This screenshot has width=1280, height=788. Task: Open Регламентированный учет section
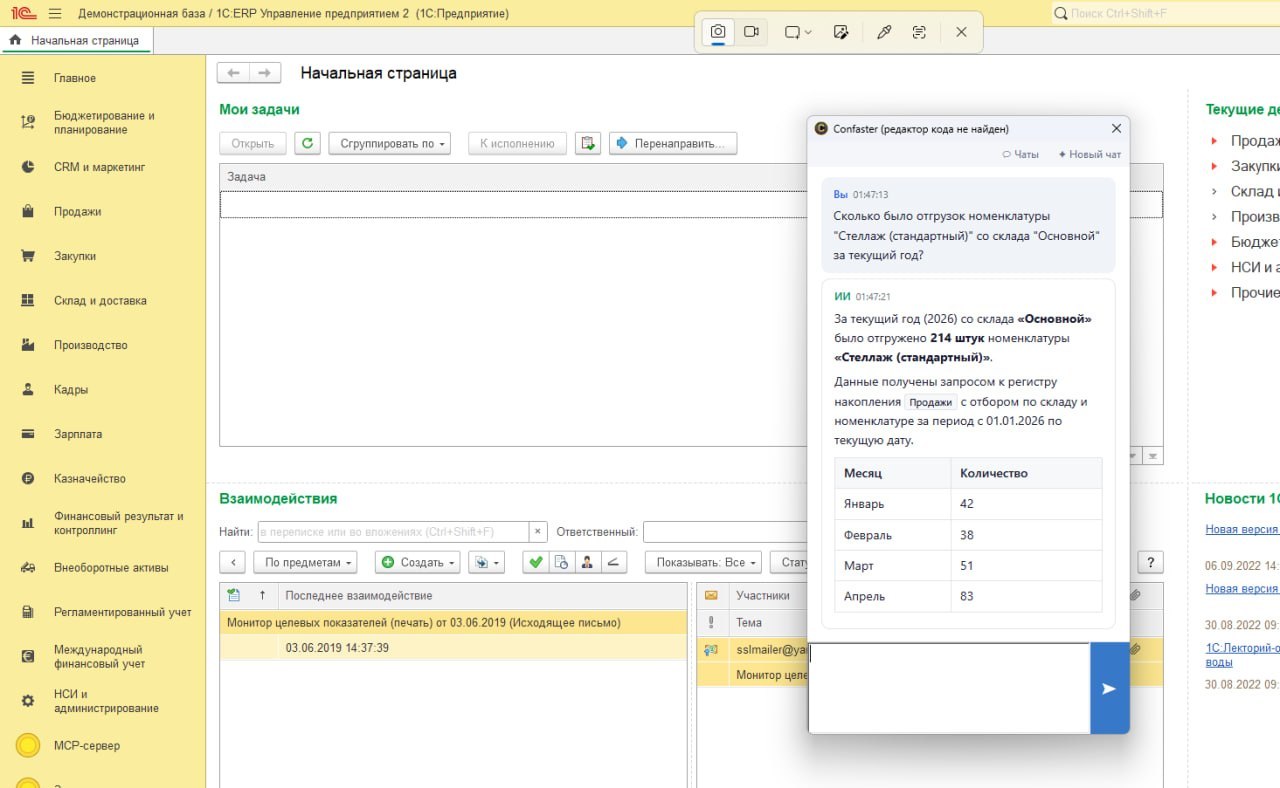[x=123, y=612]
